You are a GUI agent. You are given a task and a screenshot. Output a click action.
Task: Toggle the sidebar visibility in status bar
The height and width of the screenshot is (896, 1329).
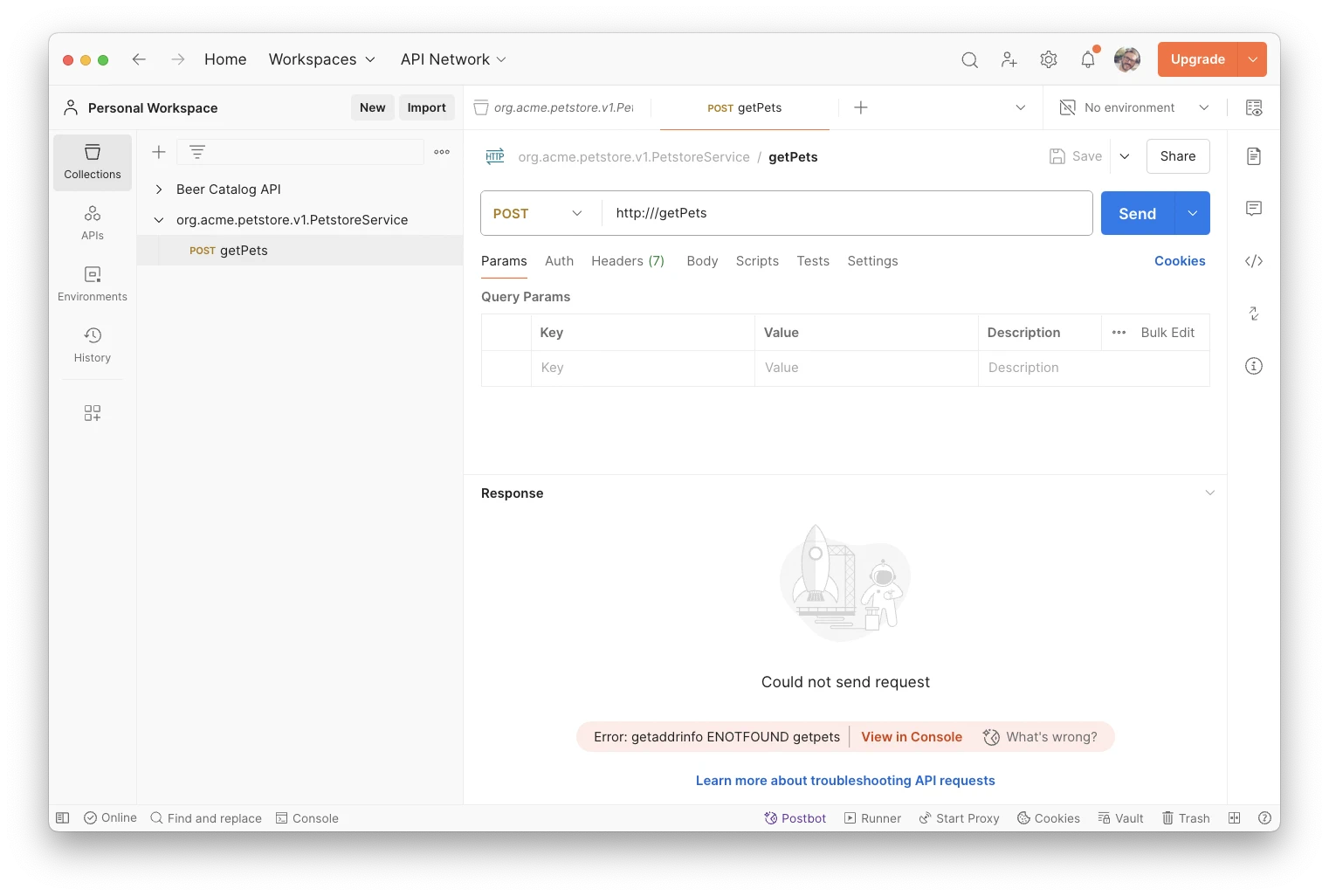click(63, 818)
